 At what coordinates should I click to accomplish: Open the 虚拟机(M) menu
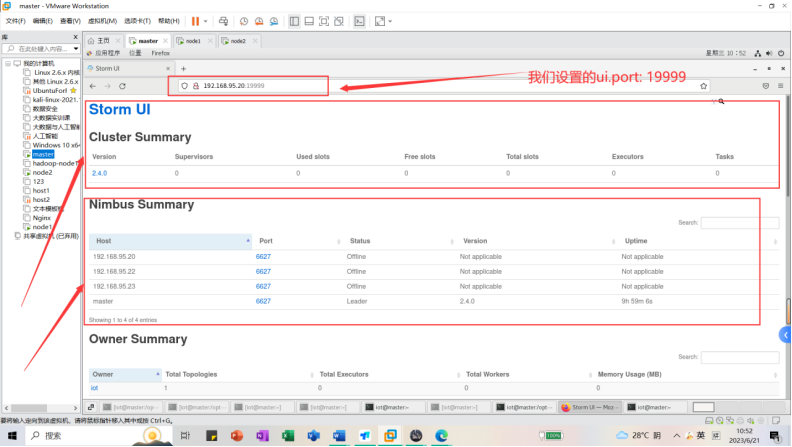pos(102,21)
